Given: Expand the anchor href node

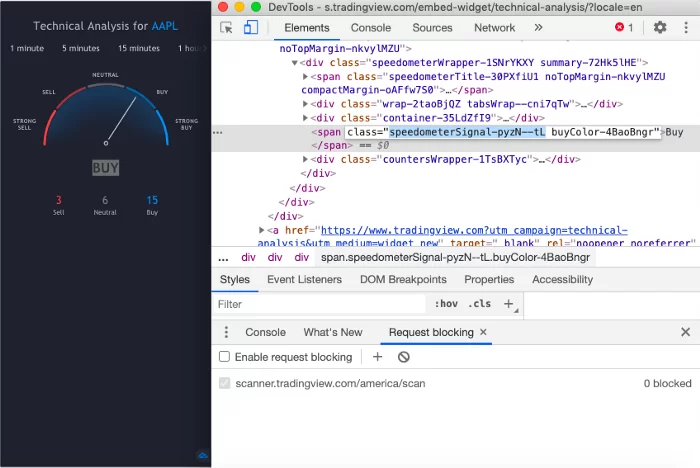Looking at the screenshot, I should click(x=262, y=230).
